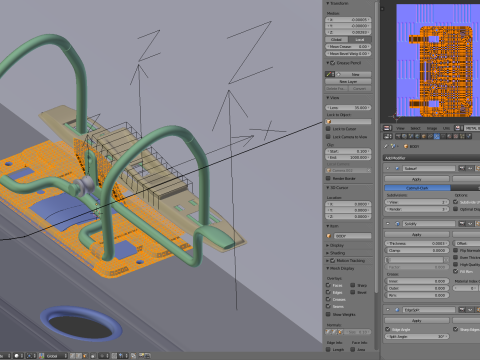Open the Texture properties tab icon
The width and height of the screenshot is (480, 360).
pyautogui.click(x=456, y=136)
